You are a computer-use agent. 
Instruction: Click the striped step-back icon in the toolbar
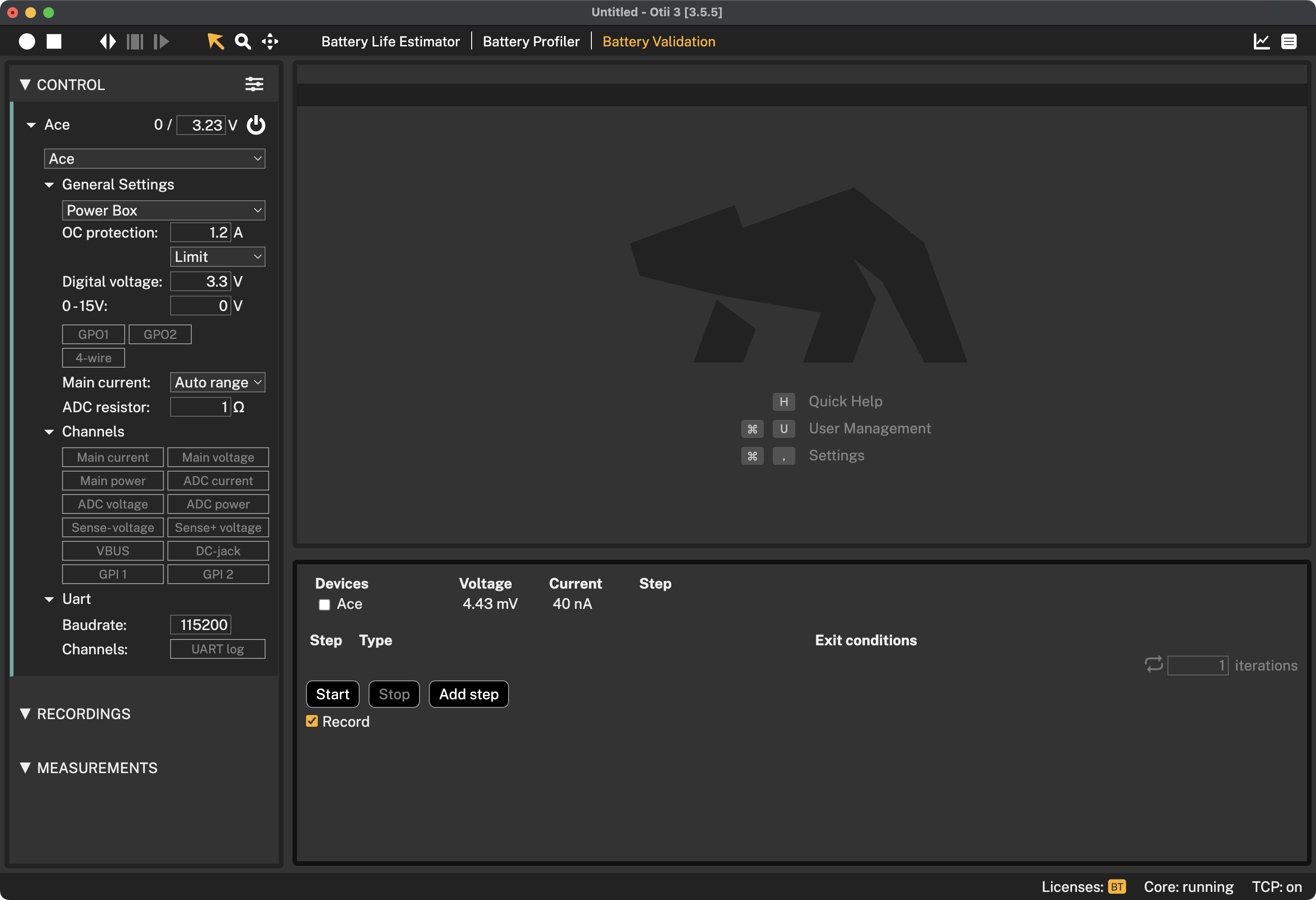tap(135, 41)
